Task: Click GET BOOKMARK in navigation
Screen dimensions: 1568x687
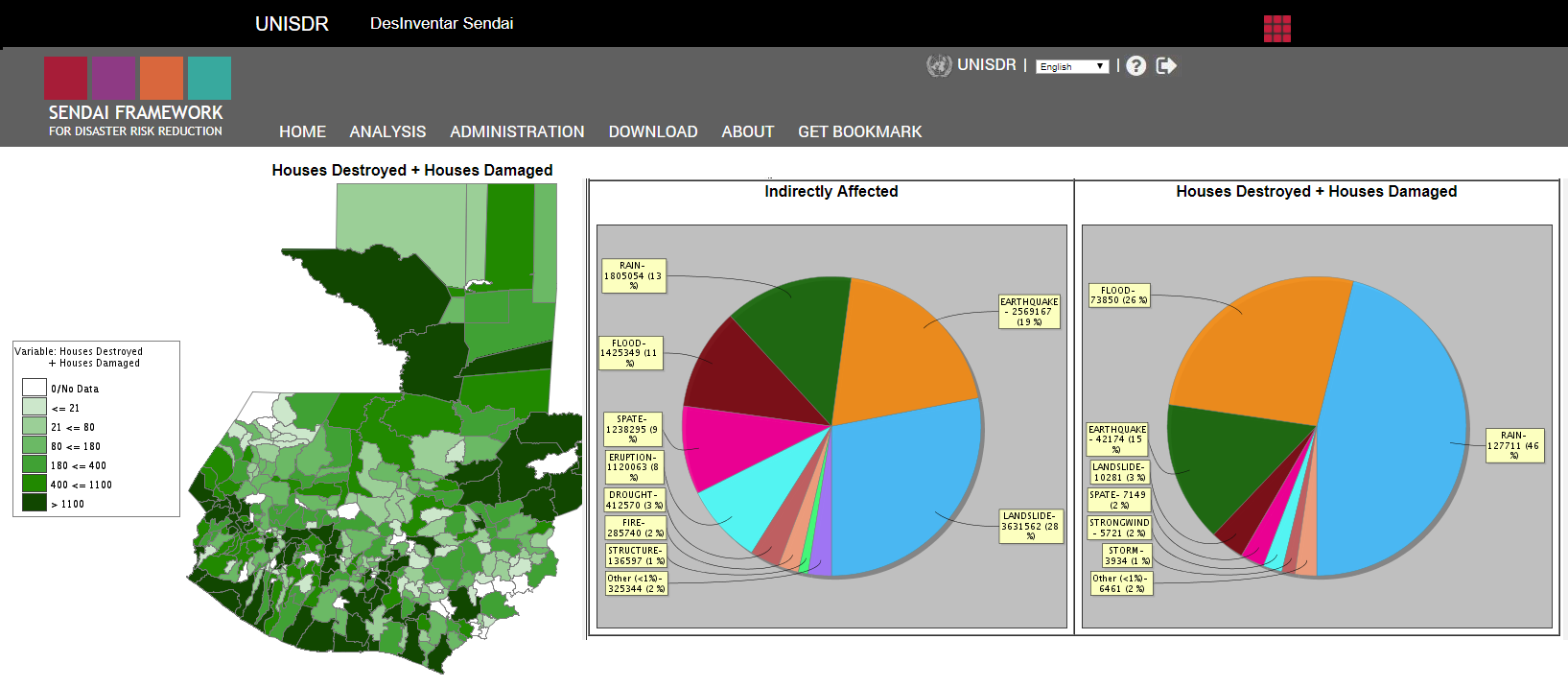Action: pyautogui.click(x=859, y=131)
